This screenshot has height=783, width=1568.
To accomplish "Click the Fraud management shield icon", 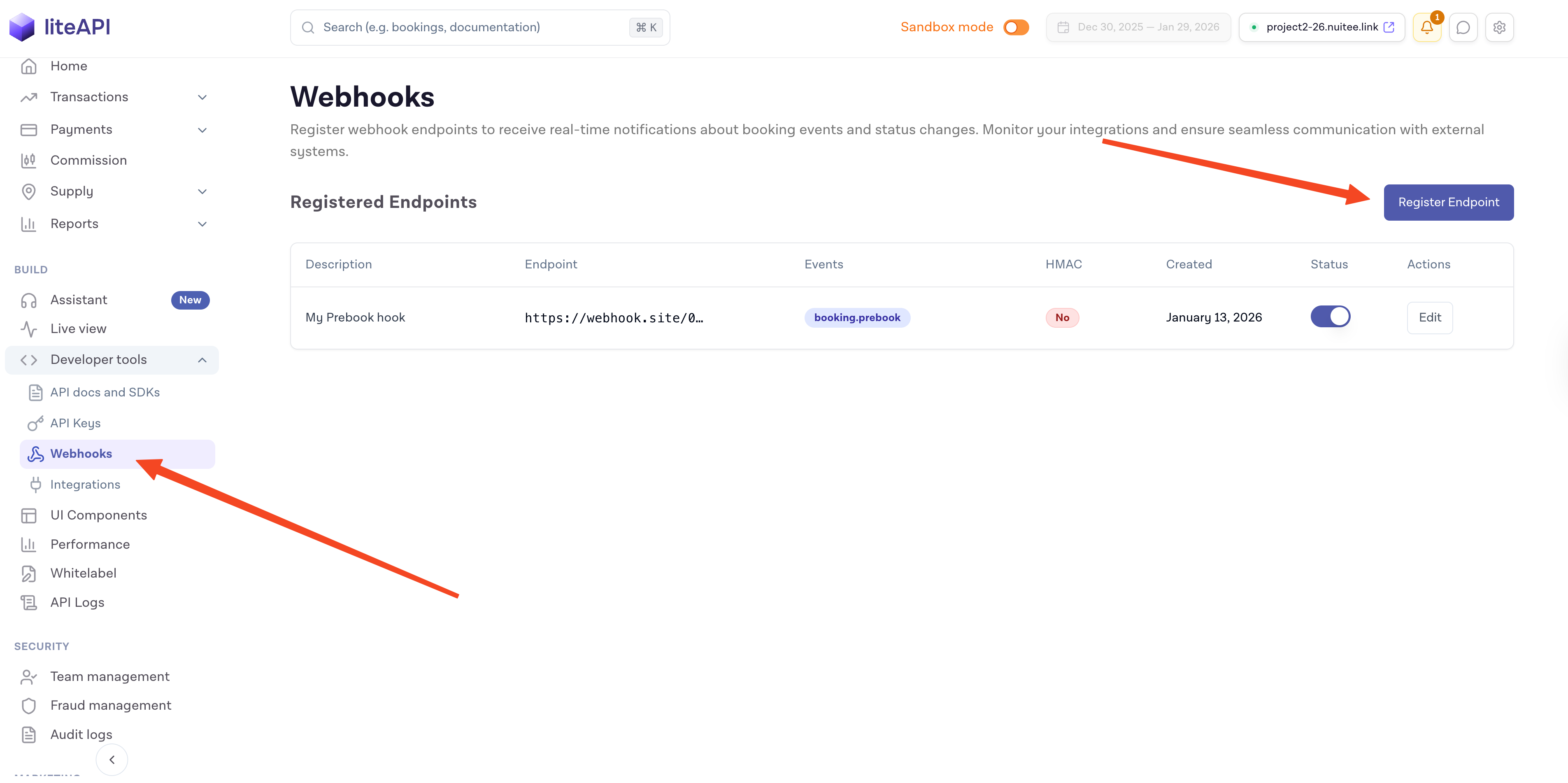I will [29, 705].
